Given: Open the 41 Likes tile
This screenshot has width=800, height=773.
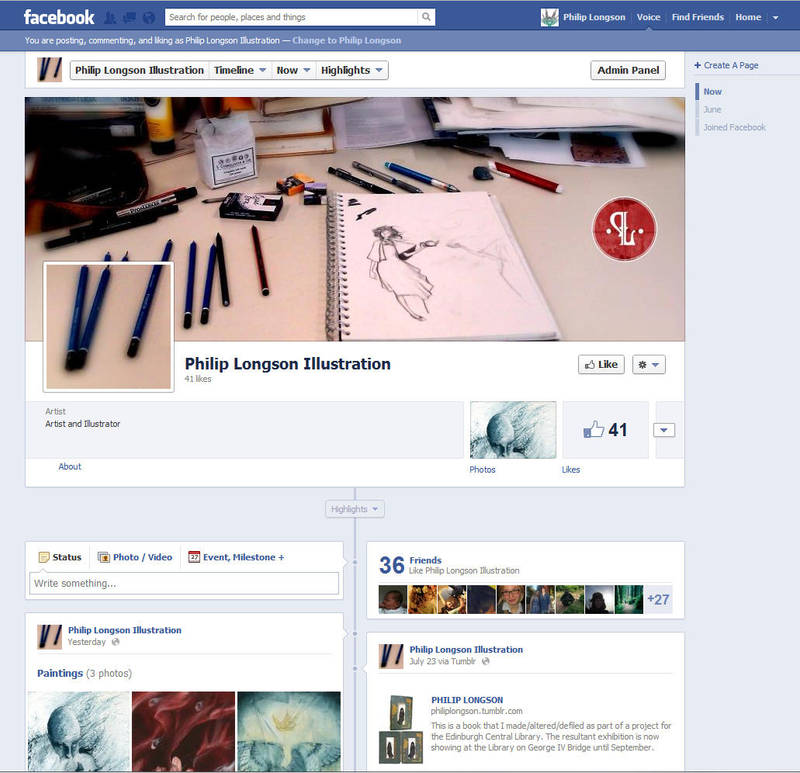Looking at the screenshot, I should click(x=605, y=430).
